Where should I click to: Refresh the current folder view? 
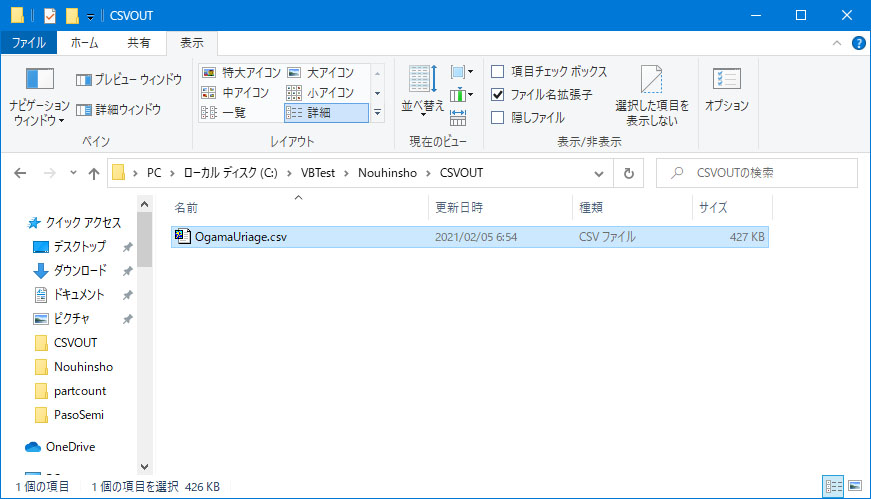pos(628,173)
